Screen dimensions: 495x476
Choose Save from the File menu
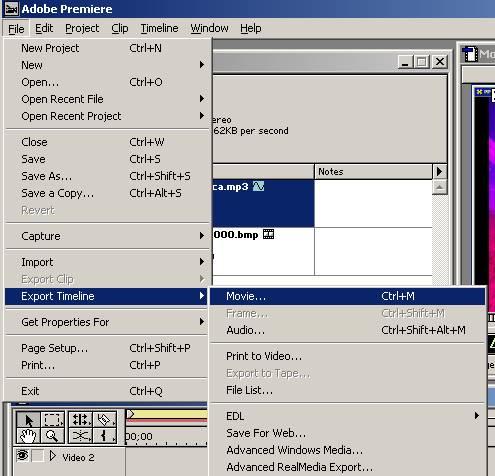[x=108, y=159]
